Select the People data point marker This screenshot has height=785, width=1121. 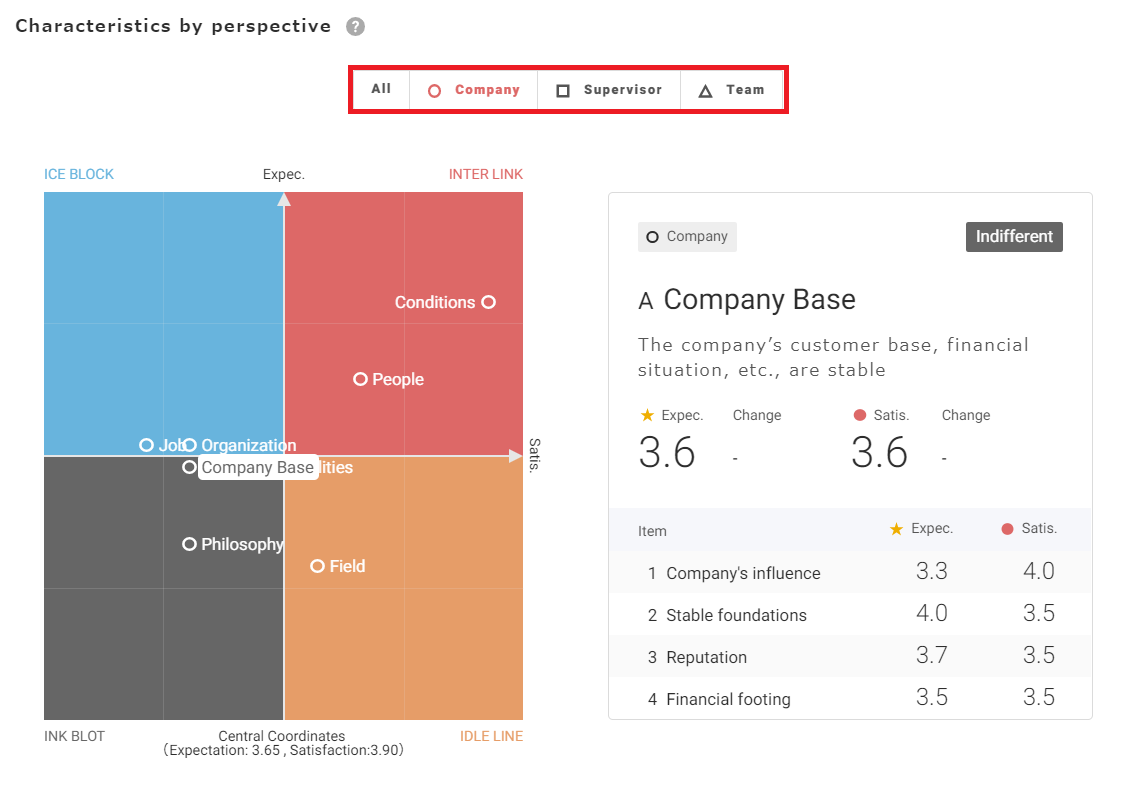[x=360, y=379]
